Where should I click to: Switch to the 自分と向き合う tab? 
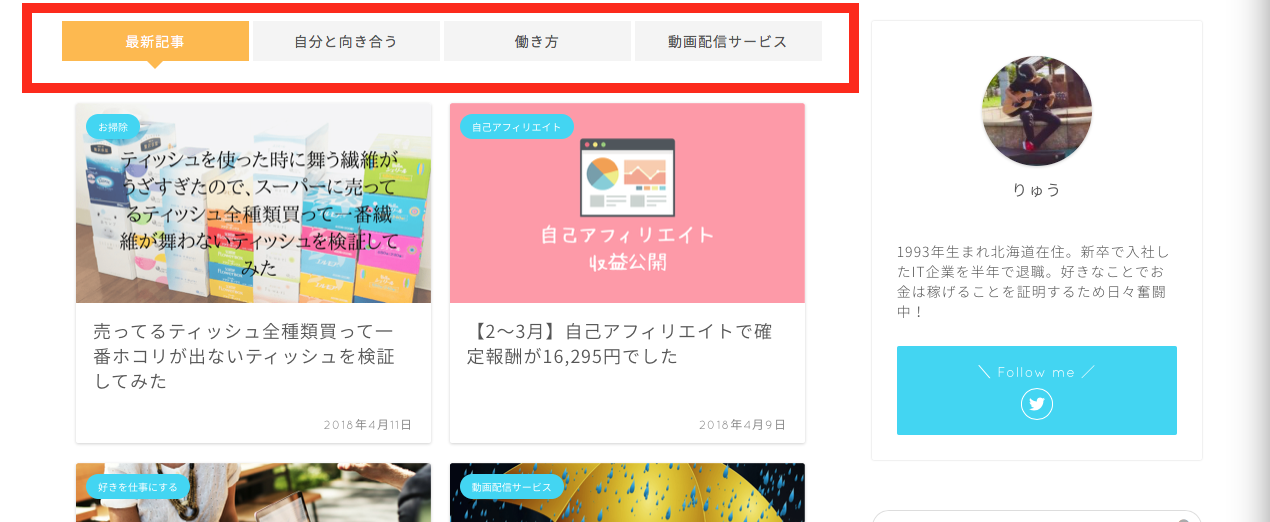coord(346,42)
